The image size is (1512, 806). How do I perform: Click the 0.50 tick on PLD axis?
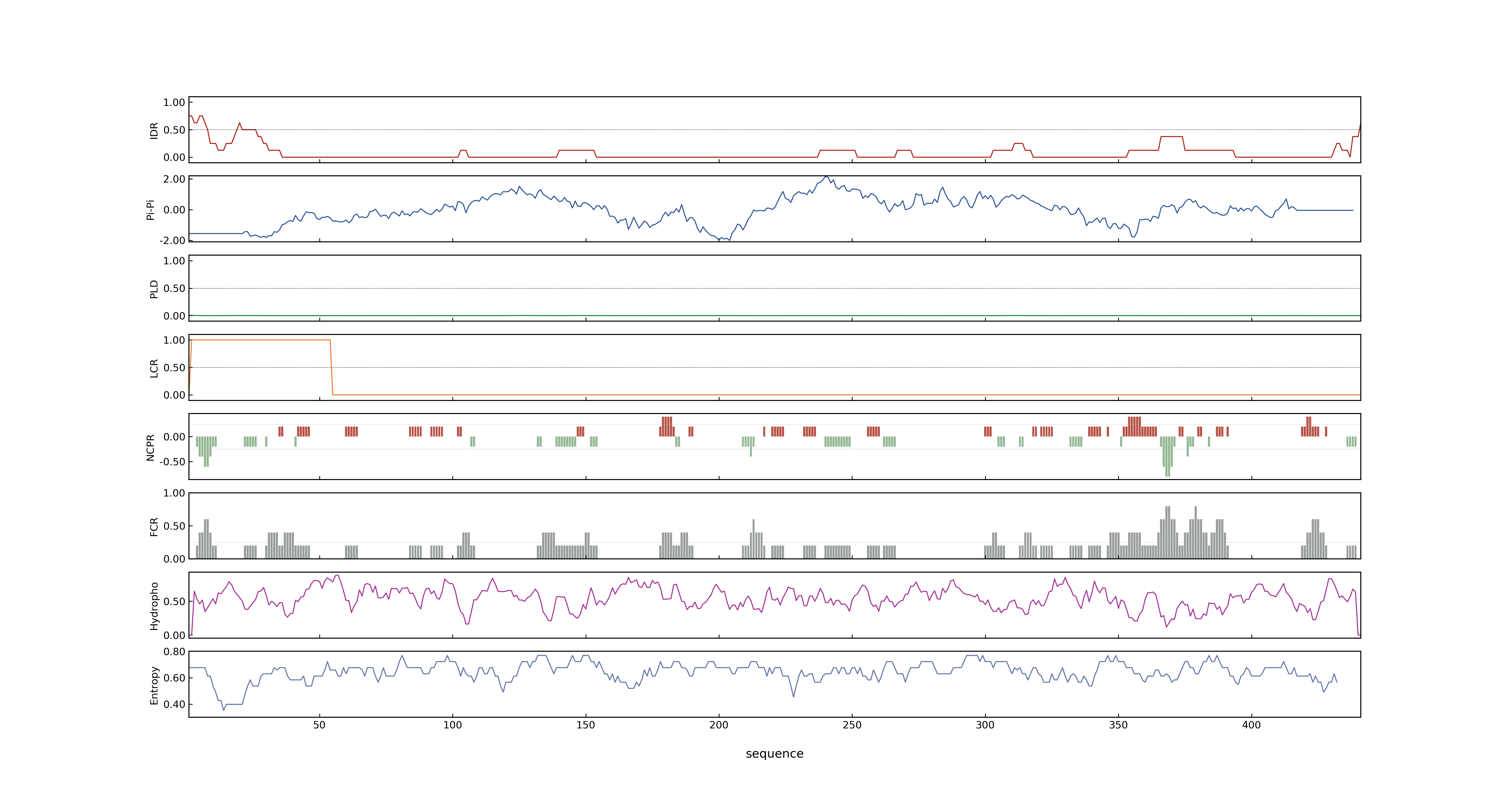click(174, 288)
